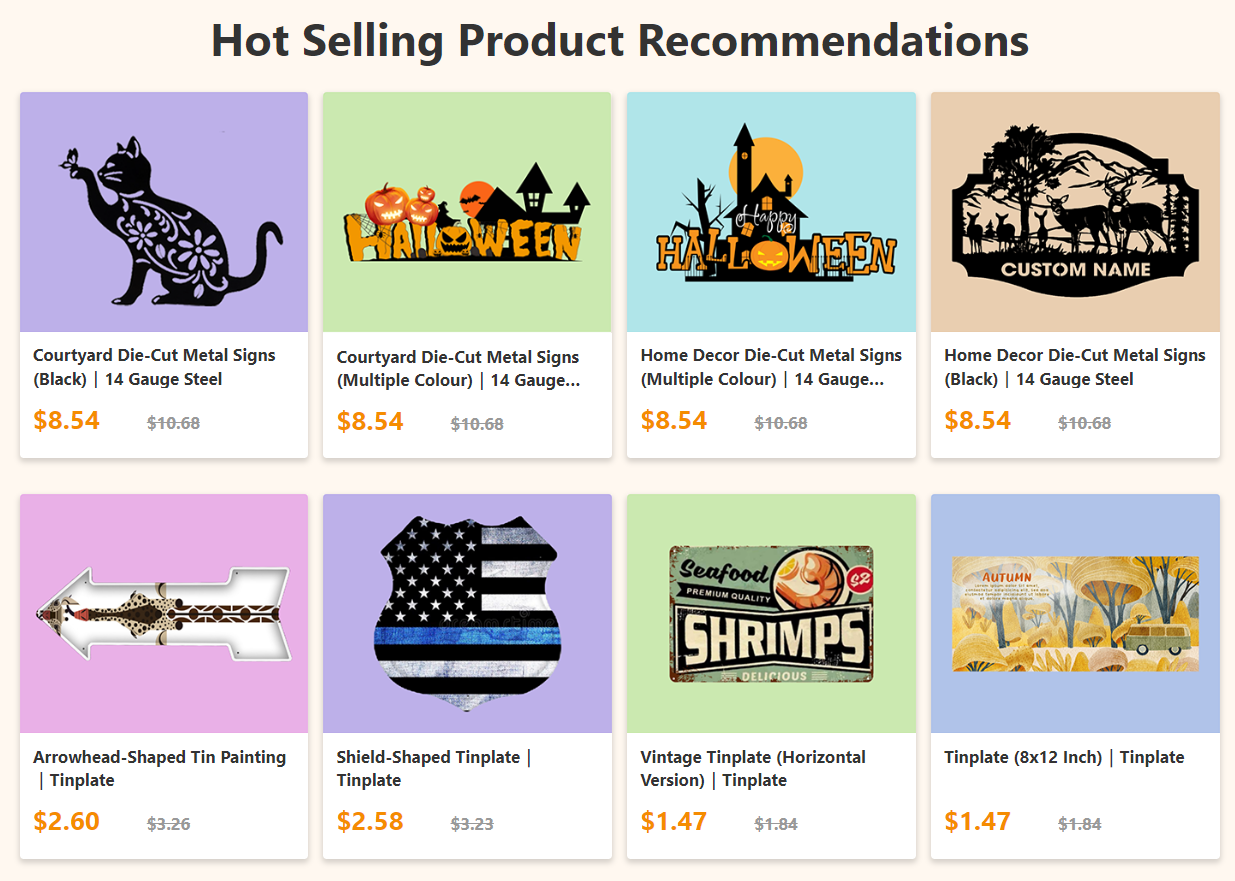Image resolution: width=1235 pixels, height=881 pixels.
Task: View the CUSTOM NAME deer sign image
Action: point(1074,211)
